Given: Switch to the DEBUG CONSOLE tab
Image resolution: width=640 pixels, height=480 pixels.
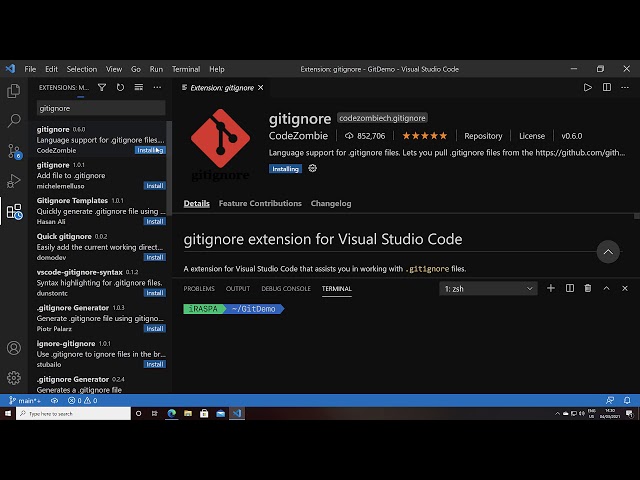Looking at the screenshot, I should (x=286, y=289).
